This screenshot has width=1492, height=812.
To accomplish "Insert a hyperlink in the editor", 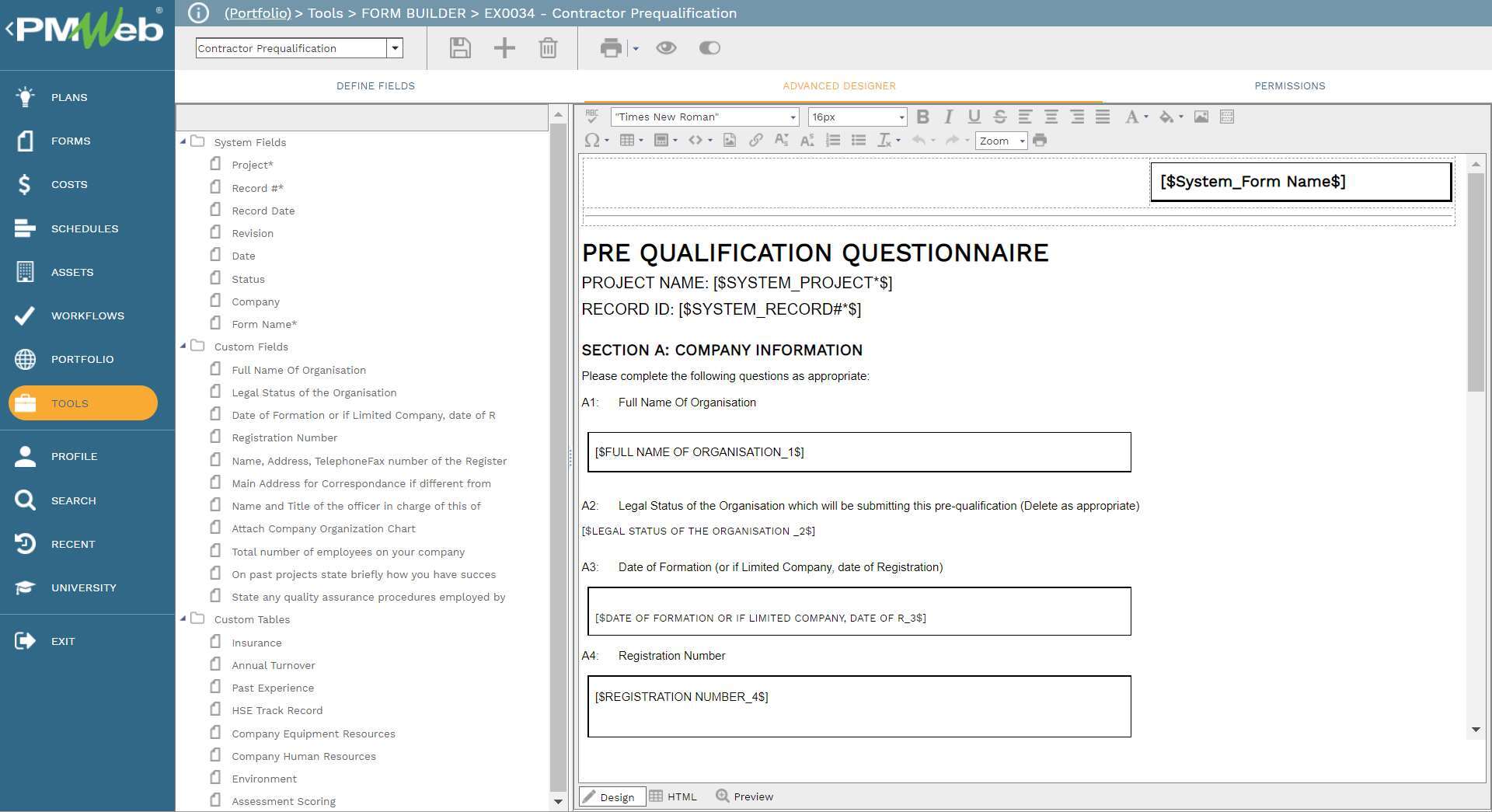I will tap(755, 140).
